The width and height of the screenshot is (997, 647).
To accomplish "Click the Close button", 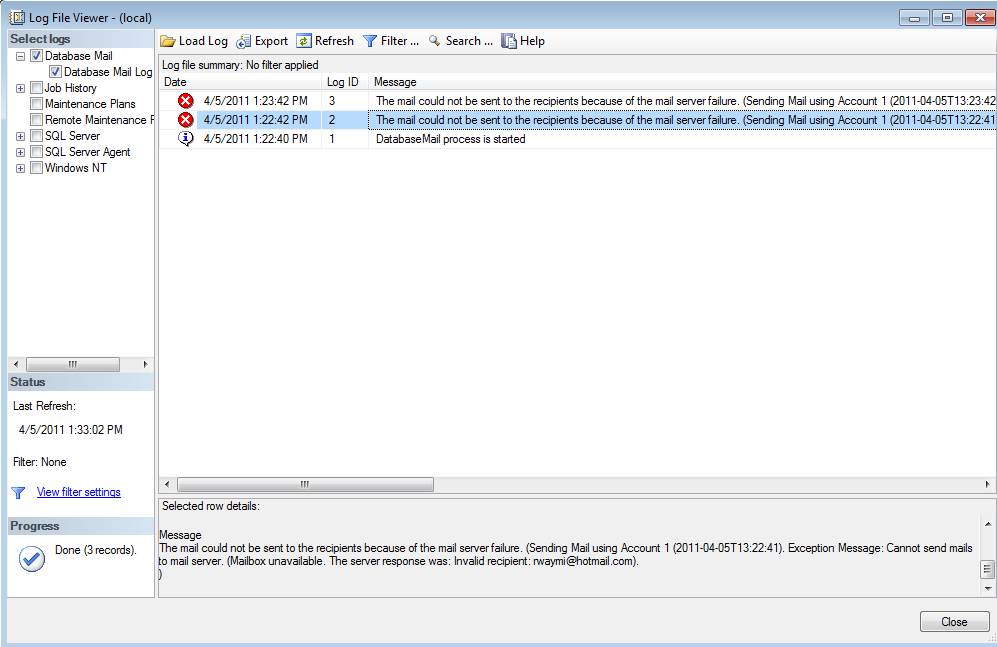I will (x=954, y=622).
